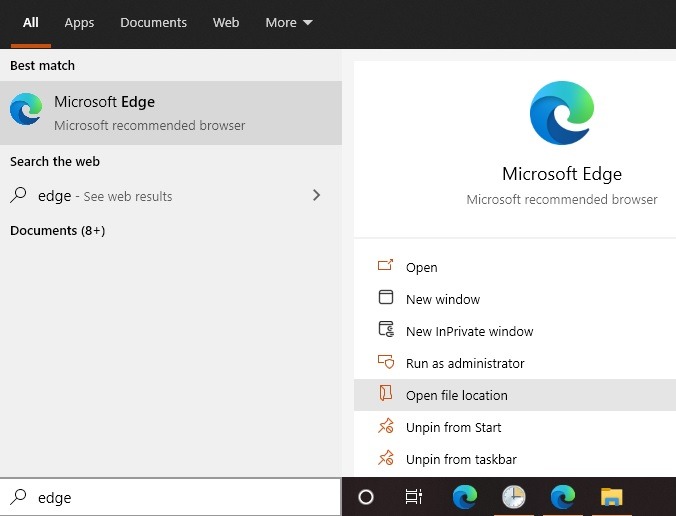Click the Unpin from Start pin icon
Image resolution: width=676 pixels, height=516 pixels.
pos(386,425)
